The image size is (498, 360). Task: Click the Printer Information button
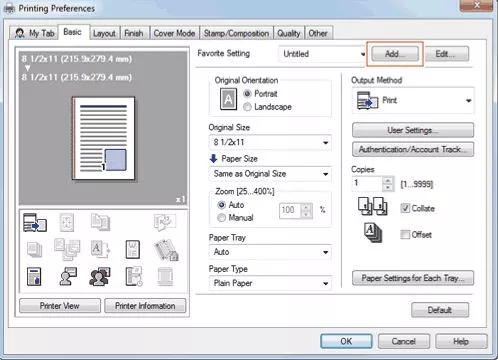[x=145, y=306]
